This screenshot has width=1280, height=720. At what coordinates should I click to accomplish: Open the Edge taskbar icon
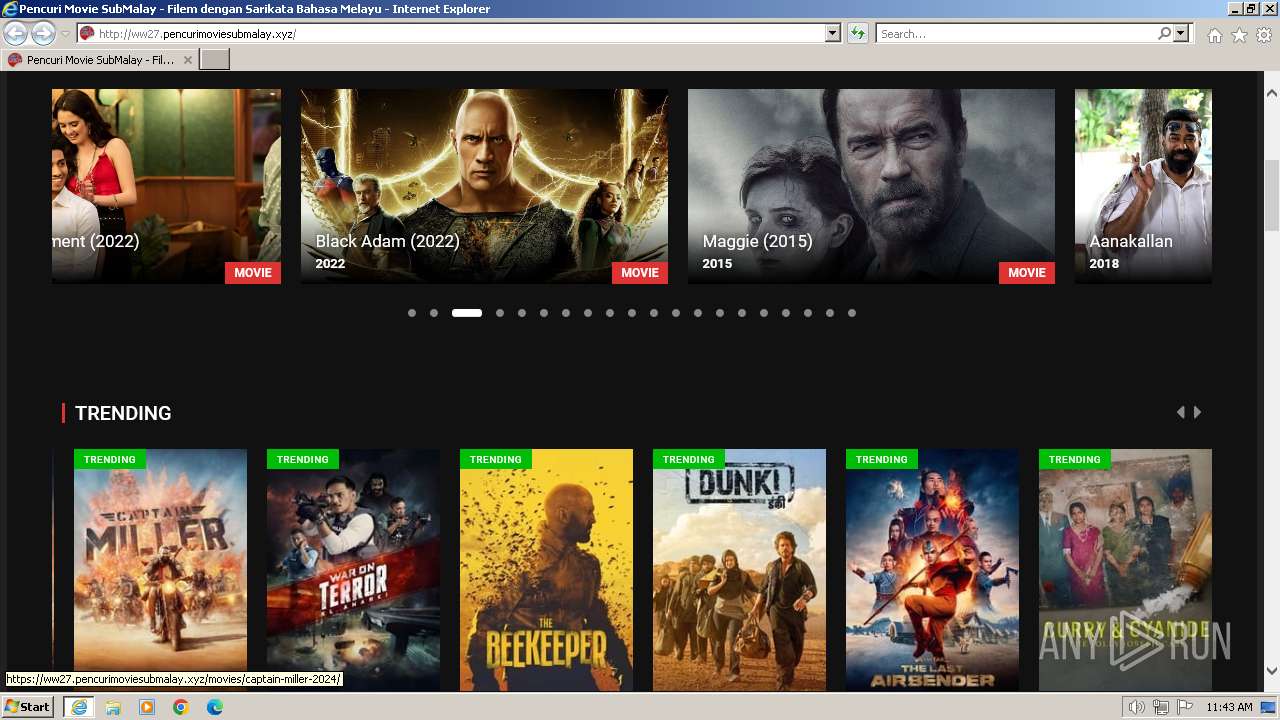tap(215, 707)
